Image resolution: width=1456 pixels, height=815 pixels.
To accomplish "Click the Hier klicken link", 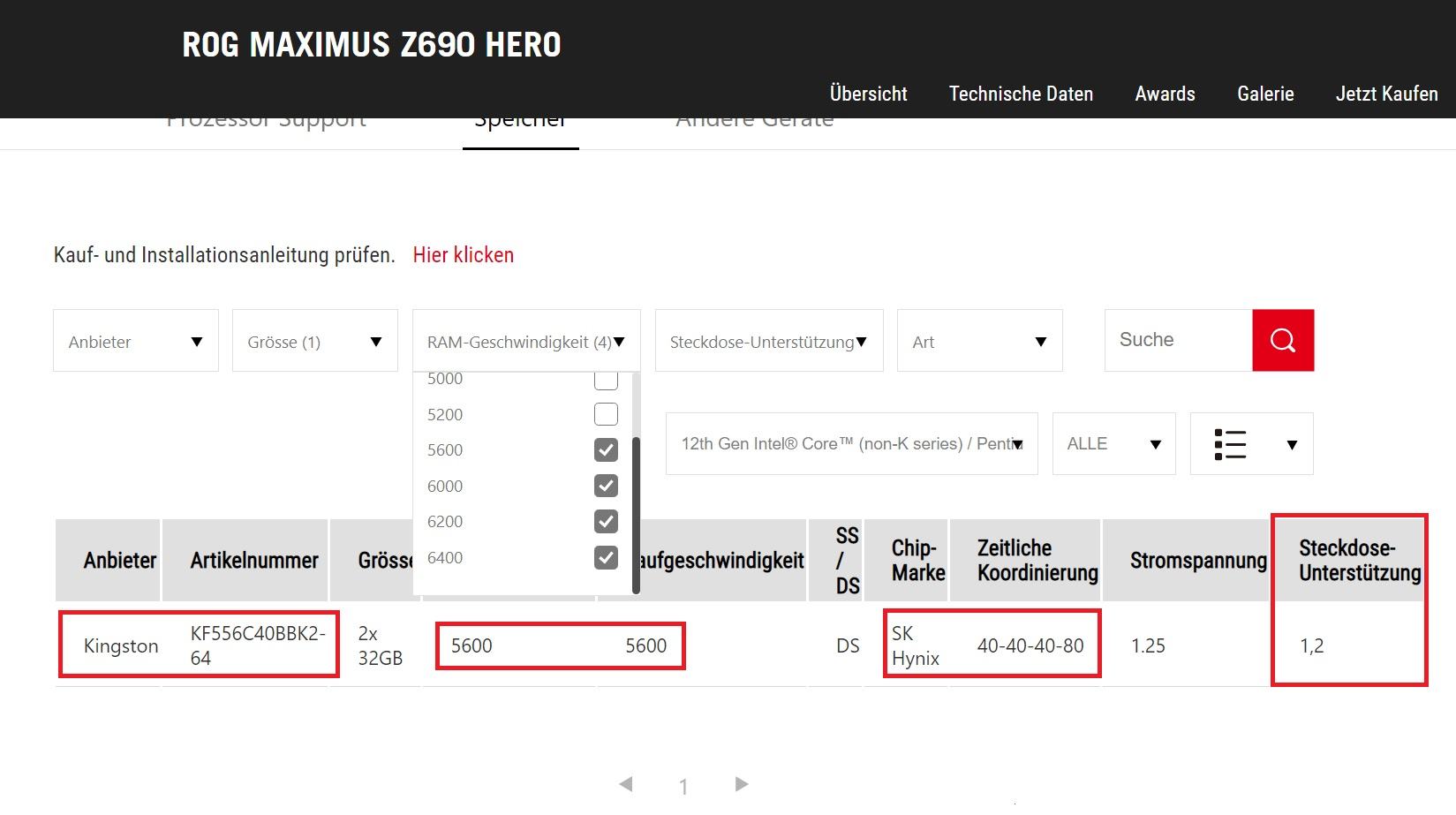I will 464,255.
